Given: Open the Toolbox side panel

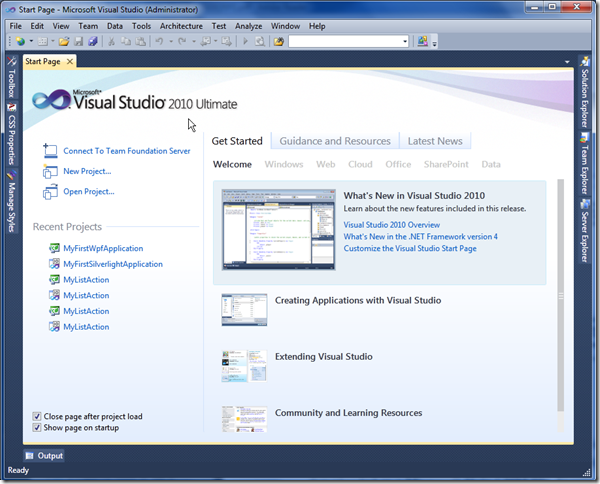Looking at the screenshot, I should pos(11,78).
